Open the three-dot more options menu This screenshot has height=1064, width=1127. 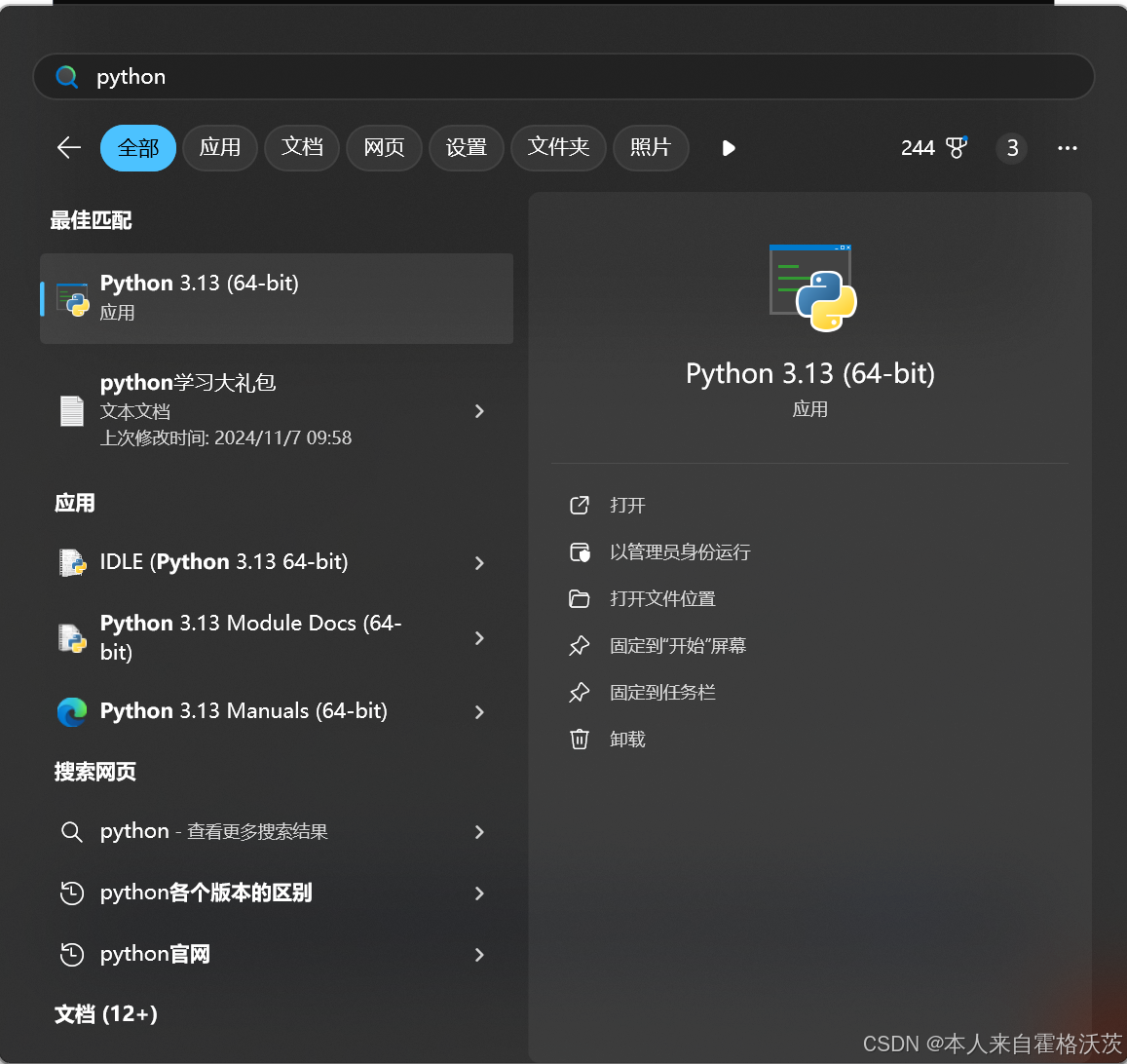pyautogui.click(x=1068, y=148)
